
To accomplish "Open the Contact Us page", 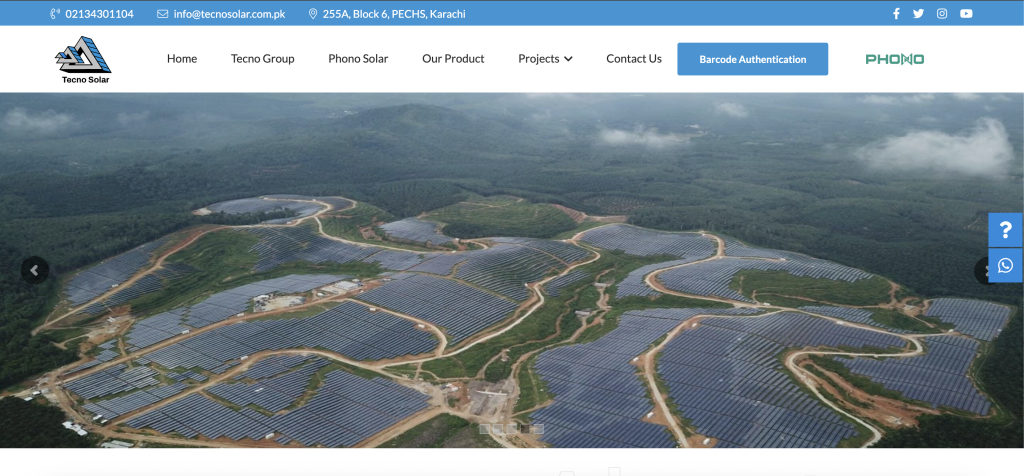I will (x=634, y=59).
